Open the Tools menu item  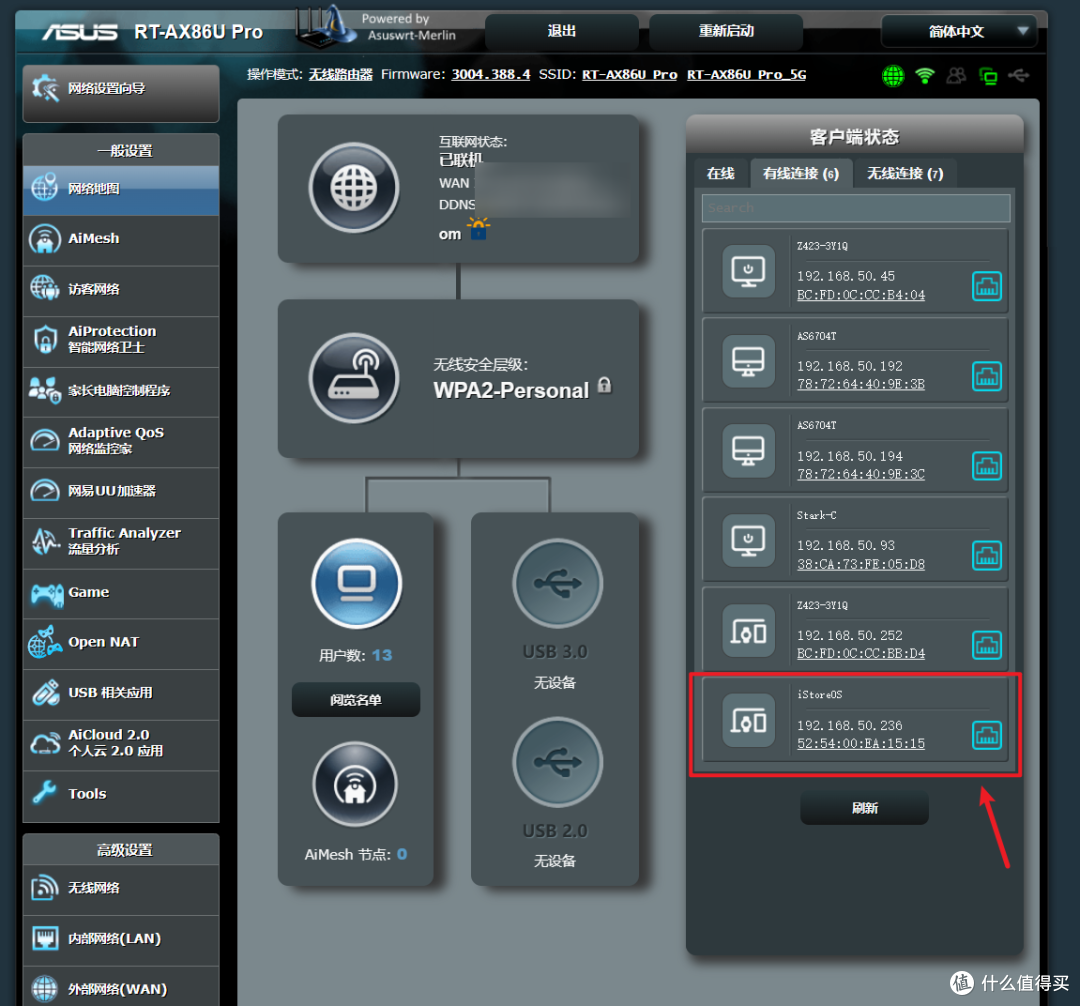pyautogui.click(x=121, y=795)
